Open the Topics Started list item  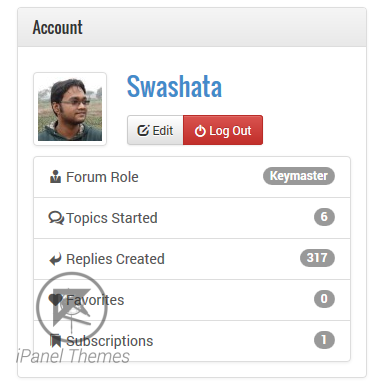click(192, 218)
